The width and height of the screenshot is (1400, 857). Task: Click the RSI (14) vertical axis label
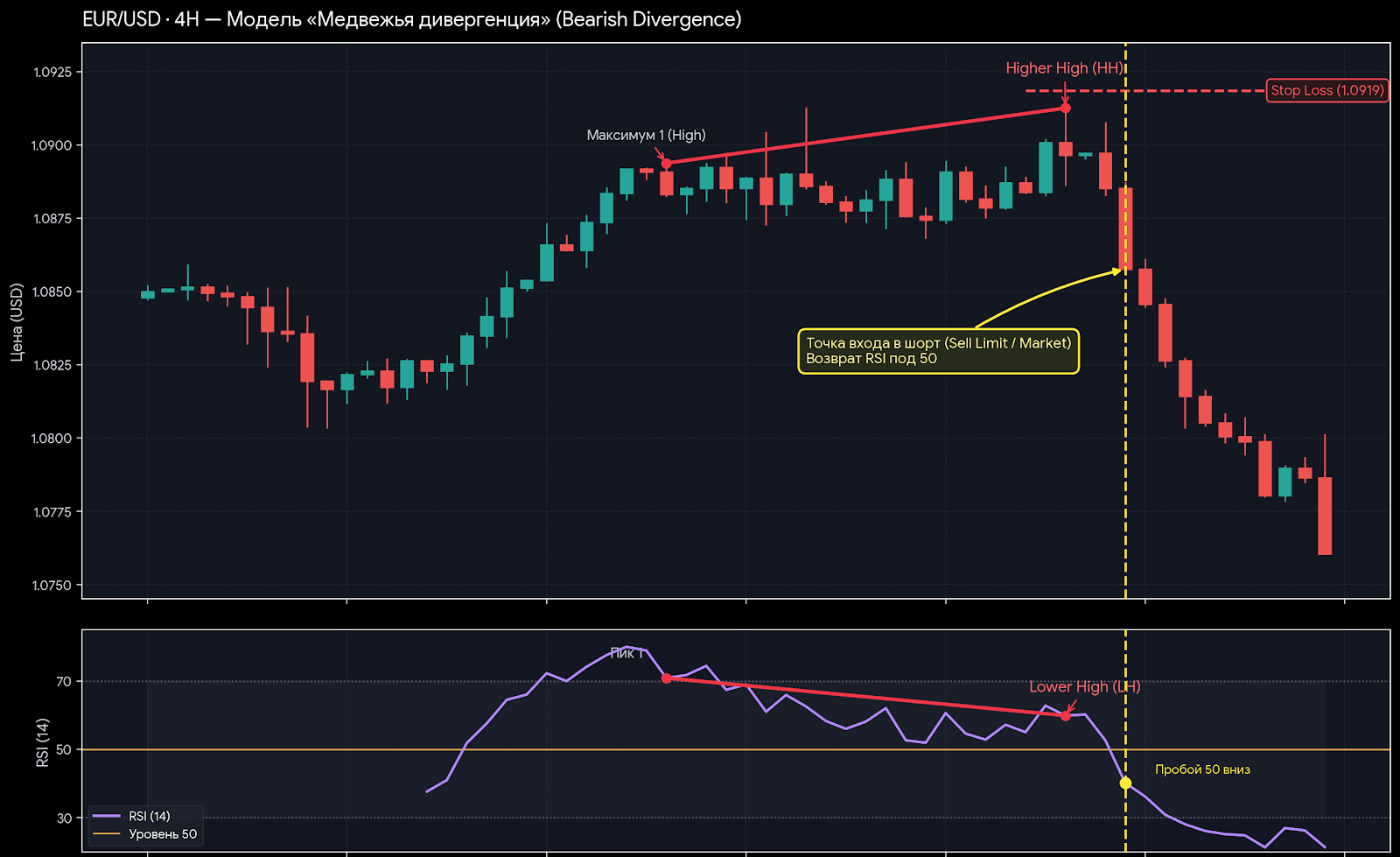[42, 742]
